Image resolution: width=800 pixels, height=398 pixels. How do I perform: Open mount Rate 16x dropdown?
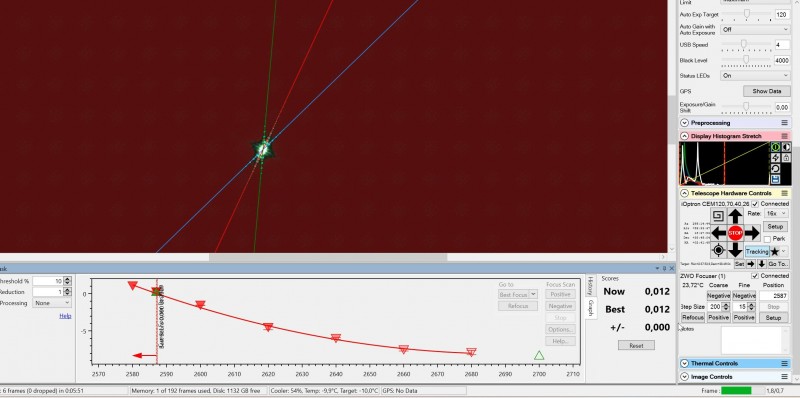[x=776, y=214]
